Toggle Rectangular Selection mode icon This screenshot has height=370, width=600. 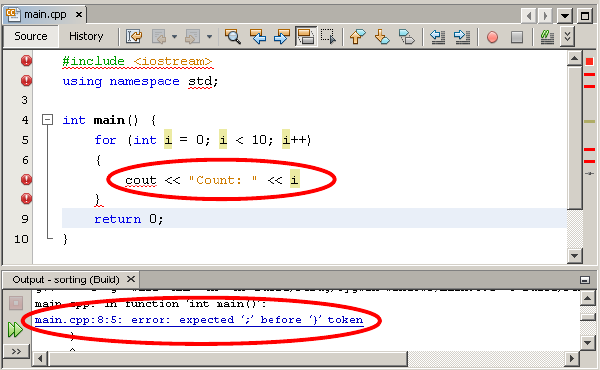coord(328,37)
